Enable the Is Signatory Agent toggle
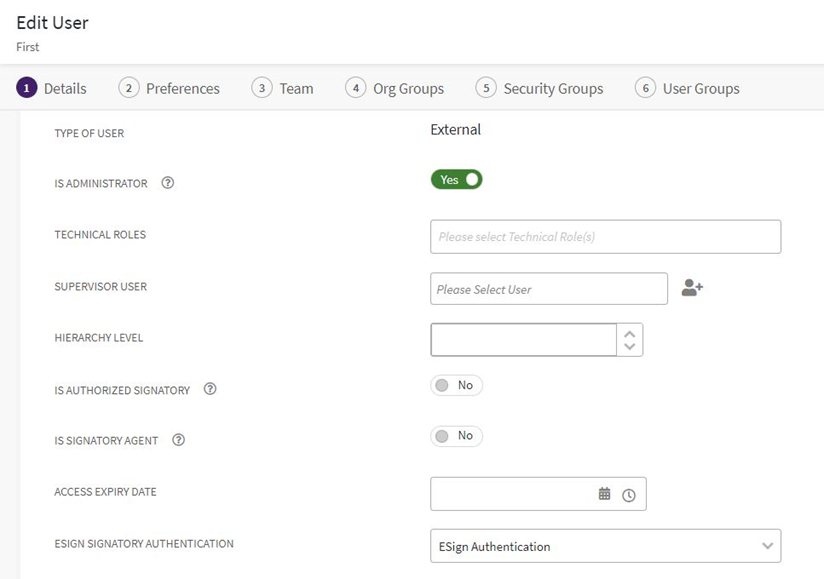 click(456, 436)
